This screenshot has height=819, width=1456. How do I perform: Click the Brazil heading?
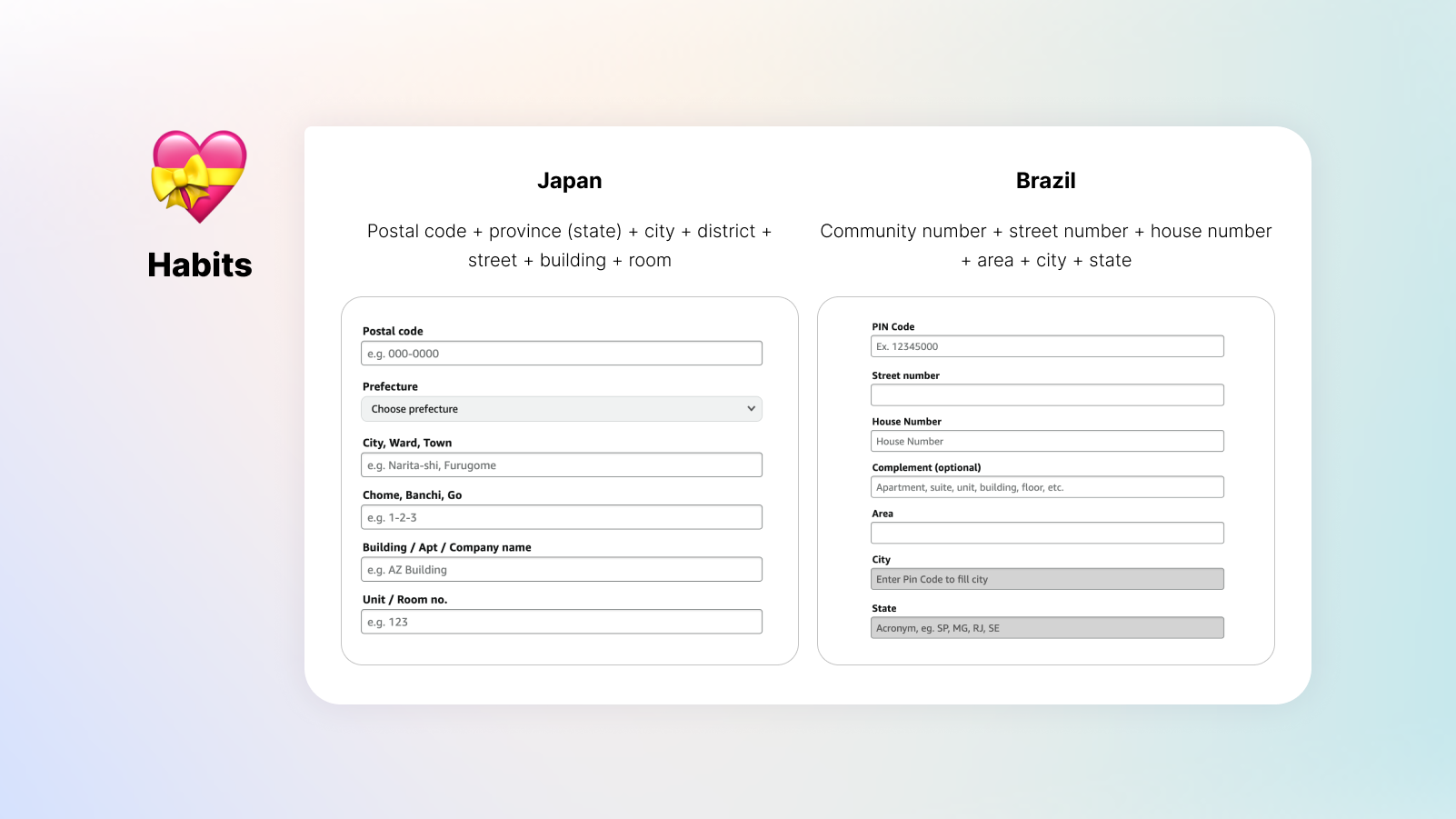1045,181
